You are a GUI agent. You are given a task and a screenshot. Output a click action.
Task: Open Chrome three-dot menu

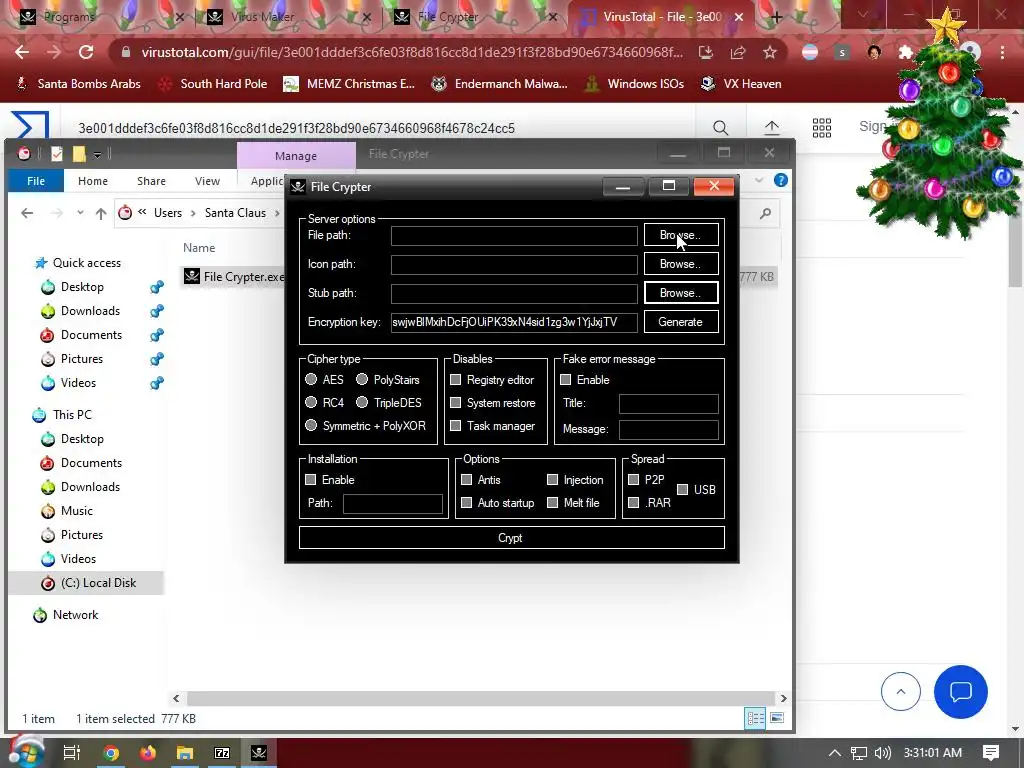(1002, 52)
